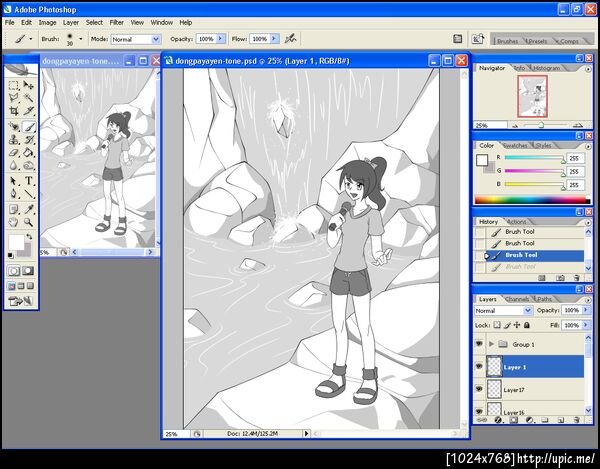The width and height of the screenshot is (600, 469).
Task: Open the brush Mode dropdown
Action: tap(156, 39)
